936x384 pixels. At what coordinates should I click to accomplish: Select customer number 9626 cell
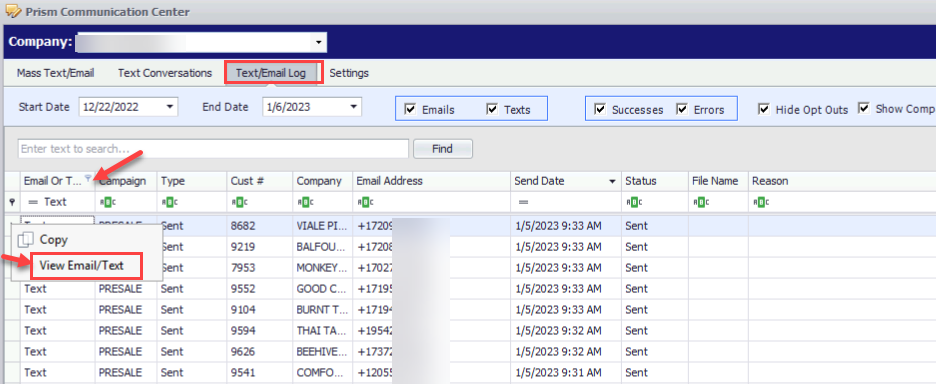click(x=260, y=352)
